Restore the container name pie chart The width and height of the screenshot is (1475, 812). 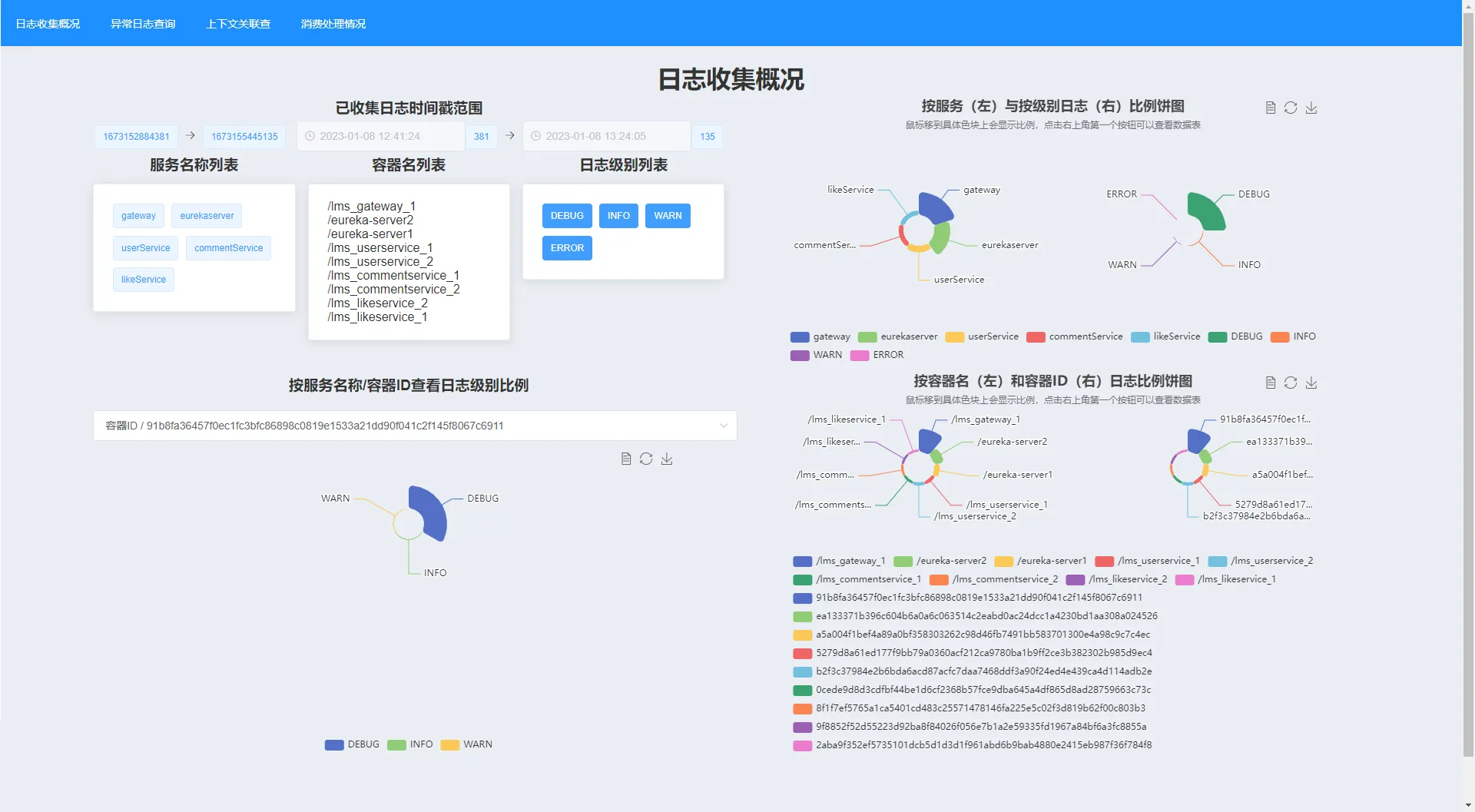(1291, 383)
